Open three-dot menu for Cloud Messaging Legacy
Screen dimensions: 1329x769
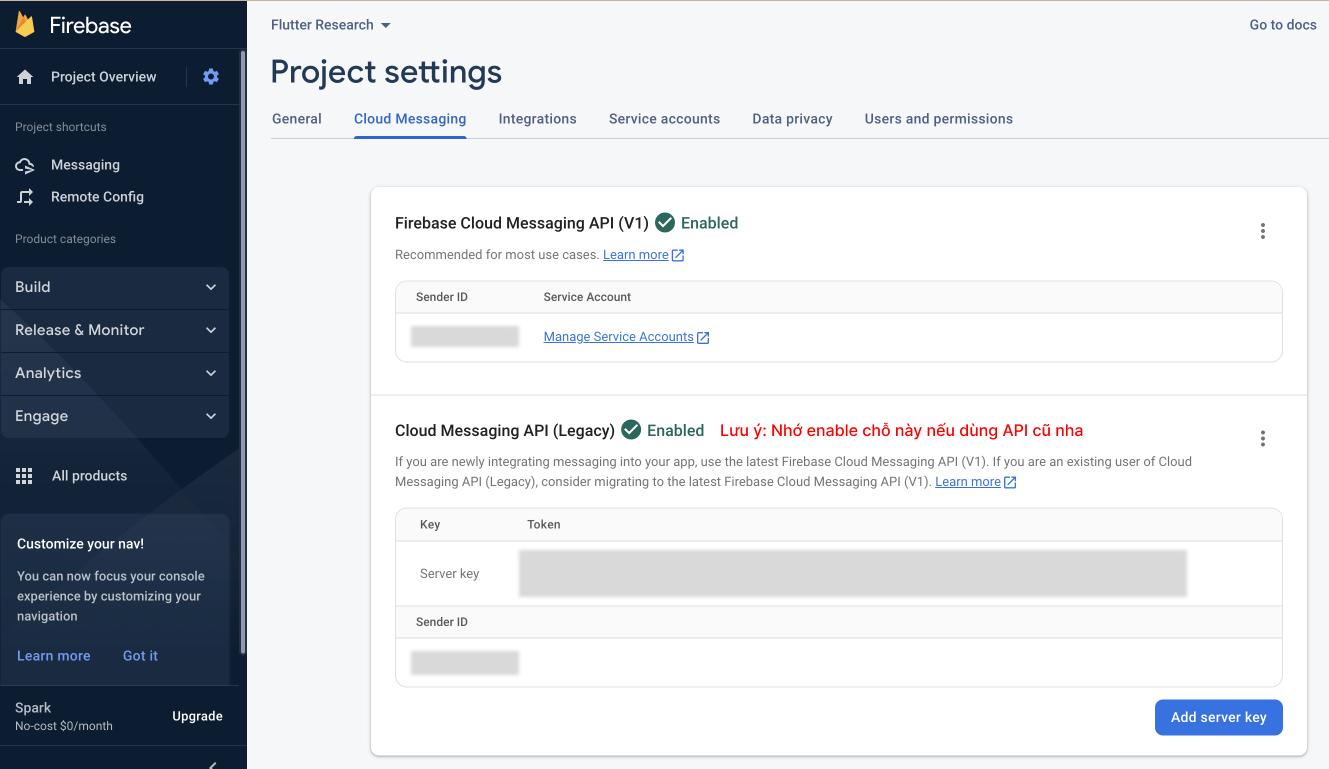click(x=1263, y=438)
